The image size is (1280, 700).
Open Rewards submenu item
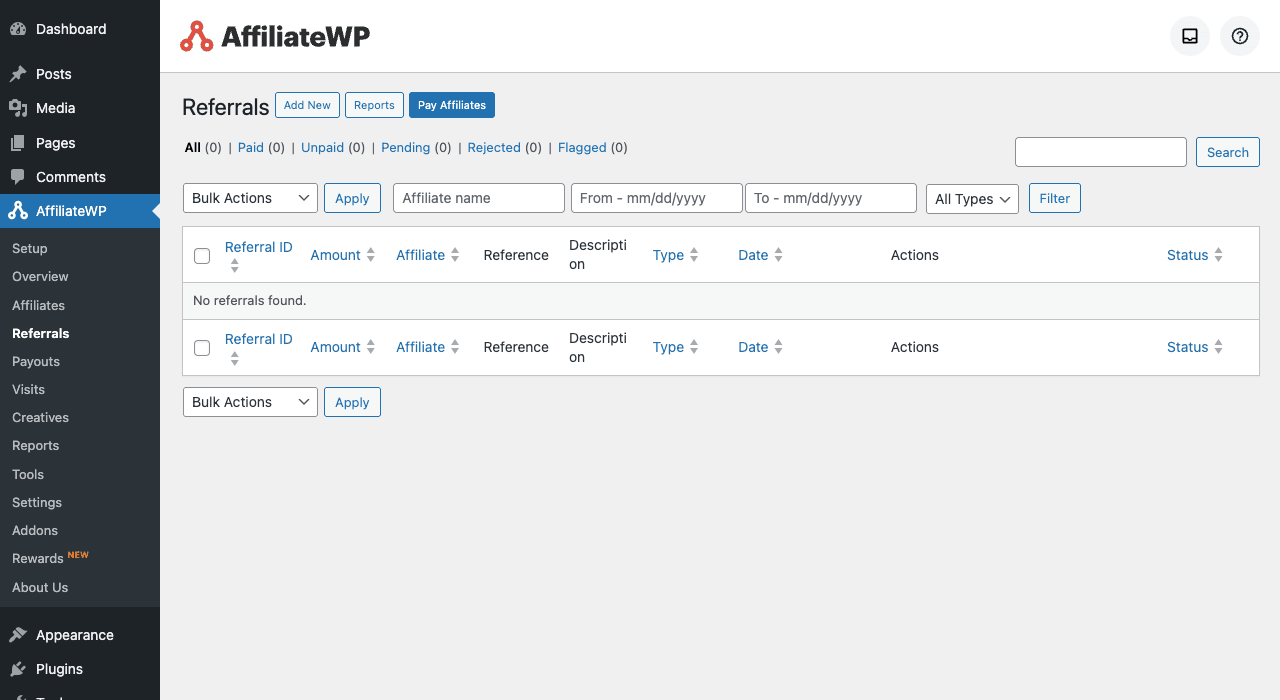(x=38, y=558)
